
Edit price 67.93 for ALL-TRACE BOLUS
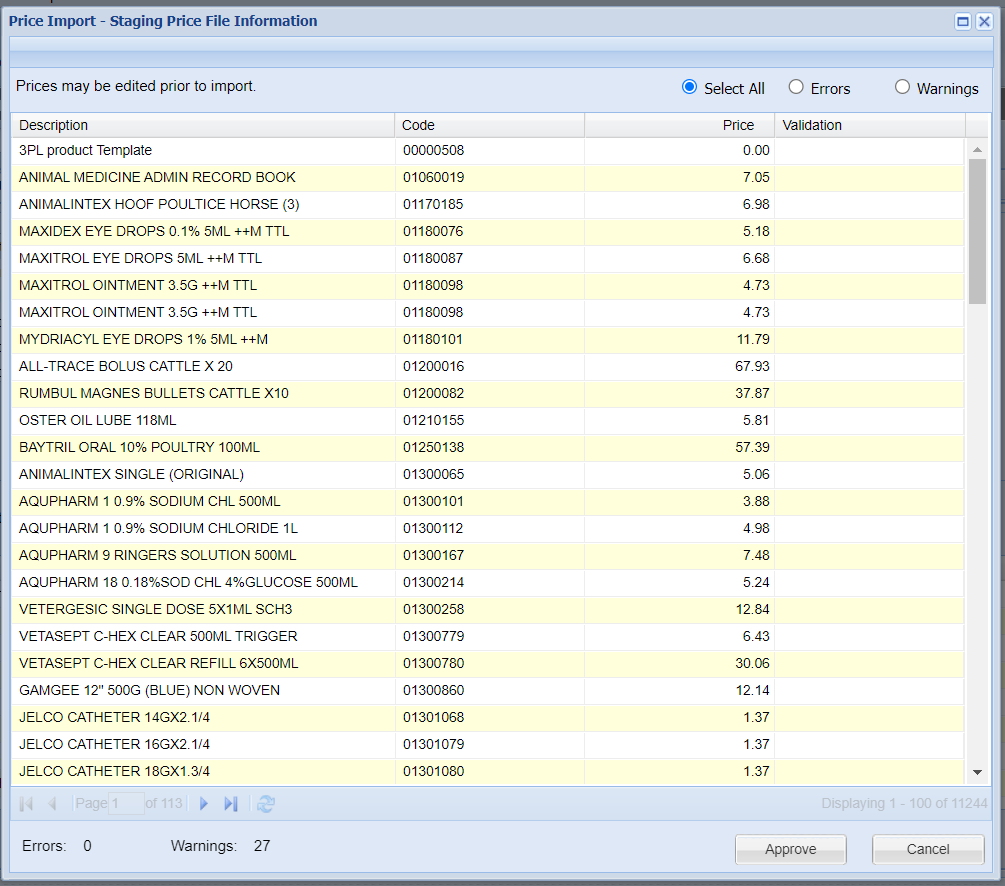click(679, 366)
